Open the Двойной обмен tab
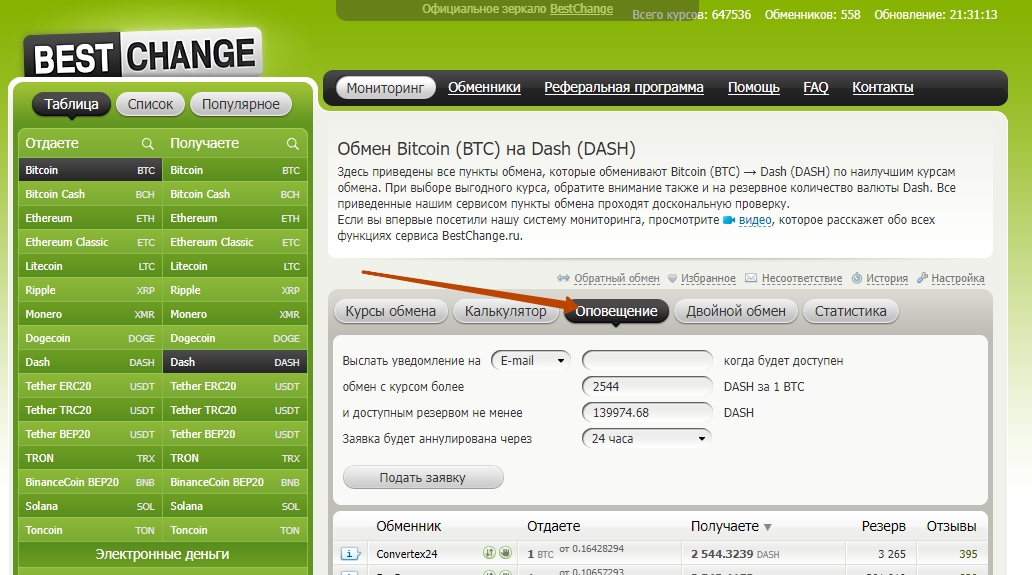 click(x=736, y=311)
